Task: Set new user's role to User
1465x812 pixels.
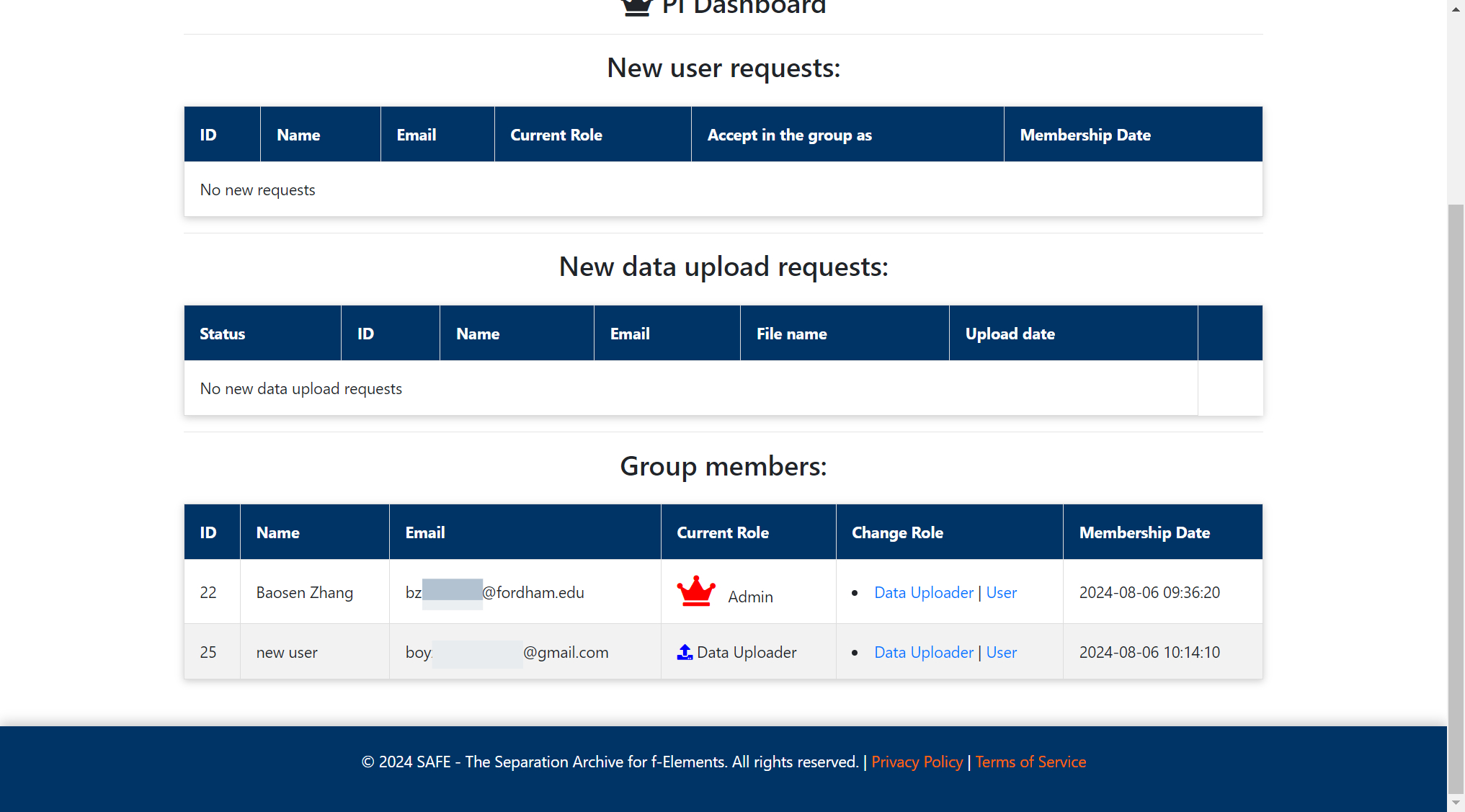Action: pyautogui.click(x=1001, y=652)
